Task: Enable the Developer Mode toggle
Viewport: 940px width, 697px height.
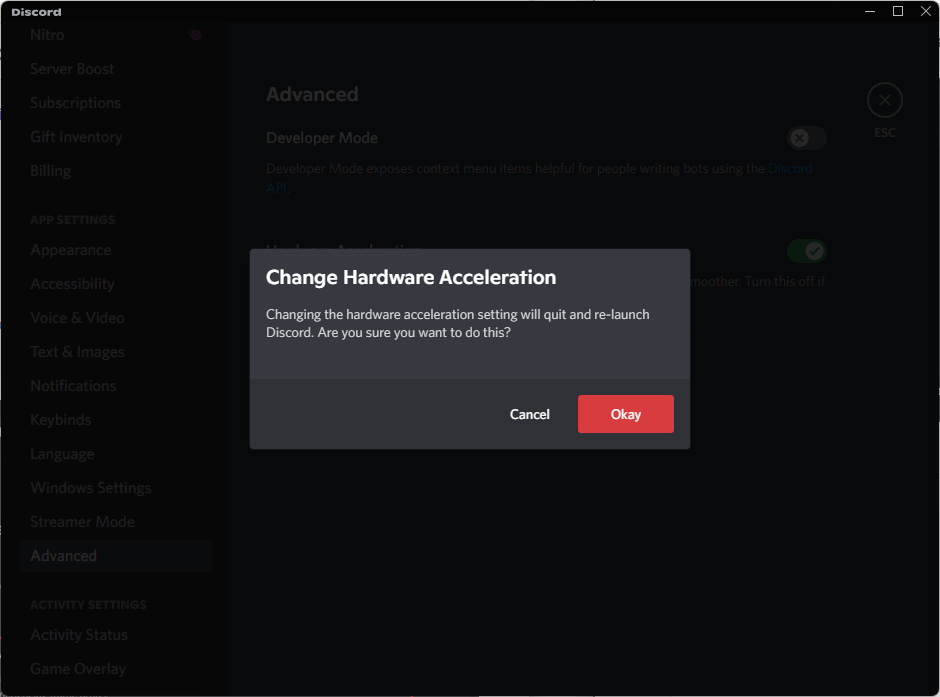Action: pyautogui.click(x=806, y=138)
